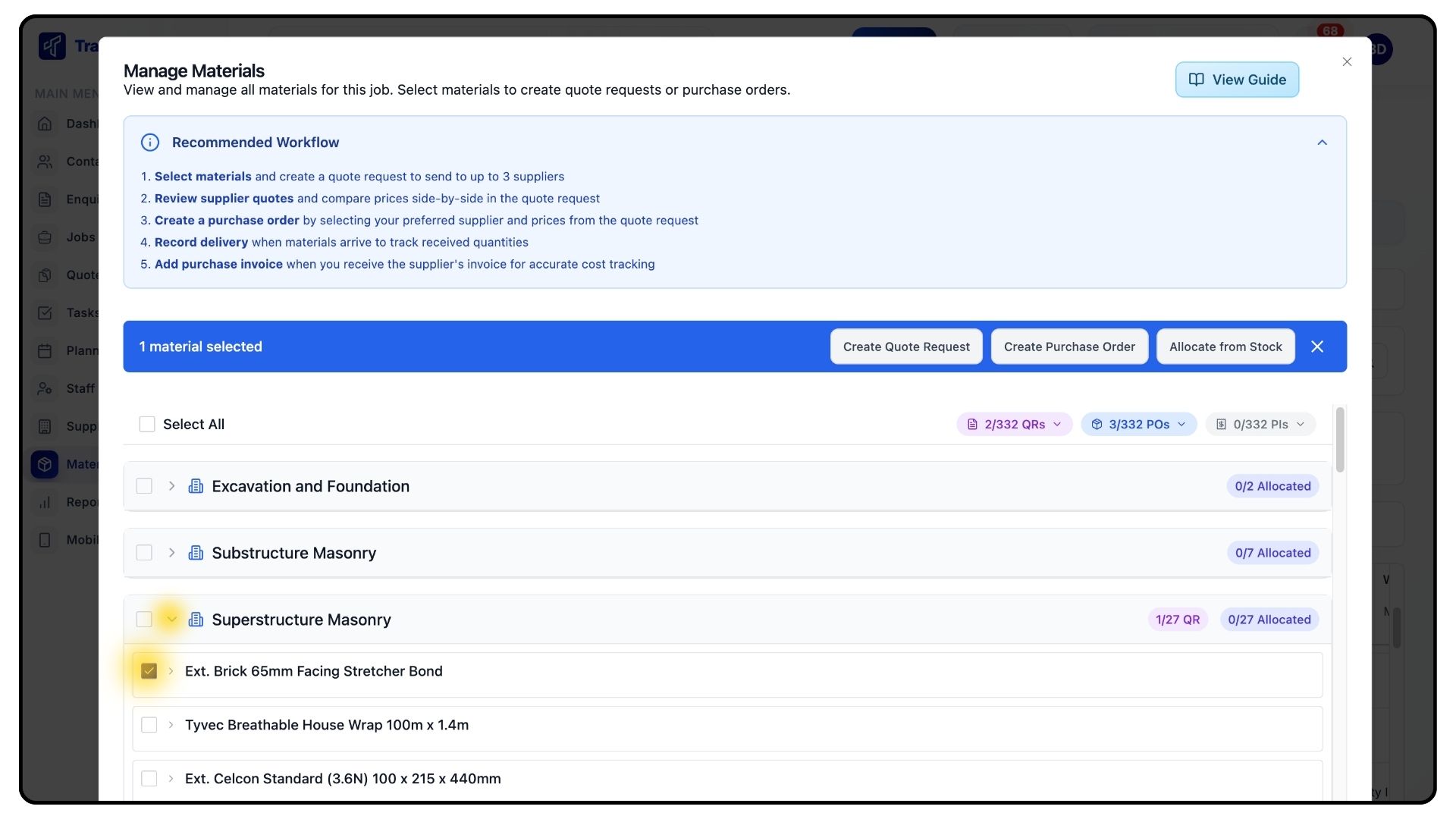The height and width of the screenshot is (819, 1456).
Task: Collapse the Recommended Workflow panel
Action: point(1322,143)
